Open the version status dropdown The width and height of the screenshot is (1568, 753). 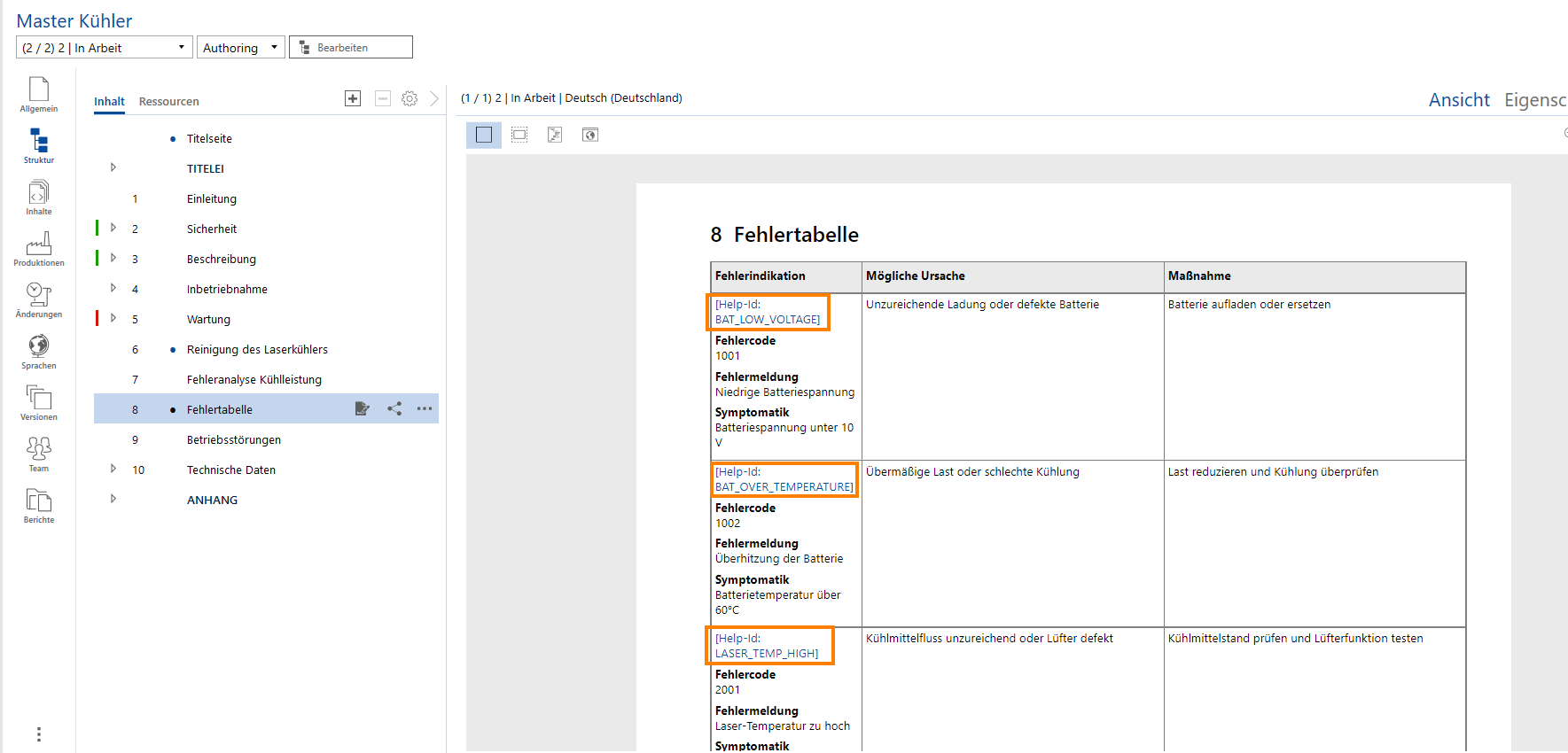(105, 48)
